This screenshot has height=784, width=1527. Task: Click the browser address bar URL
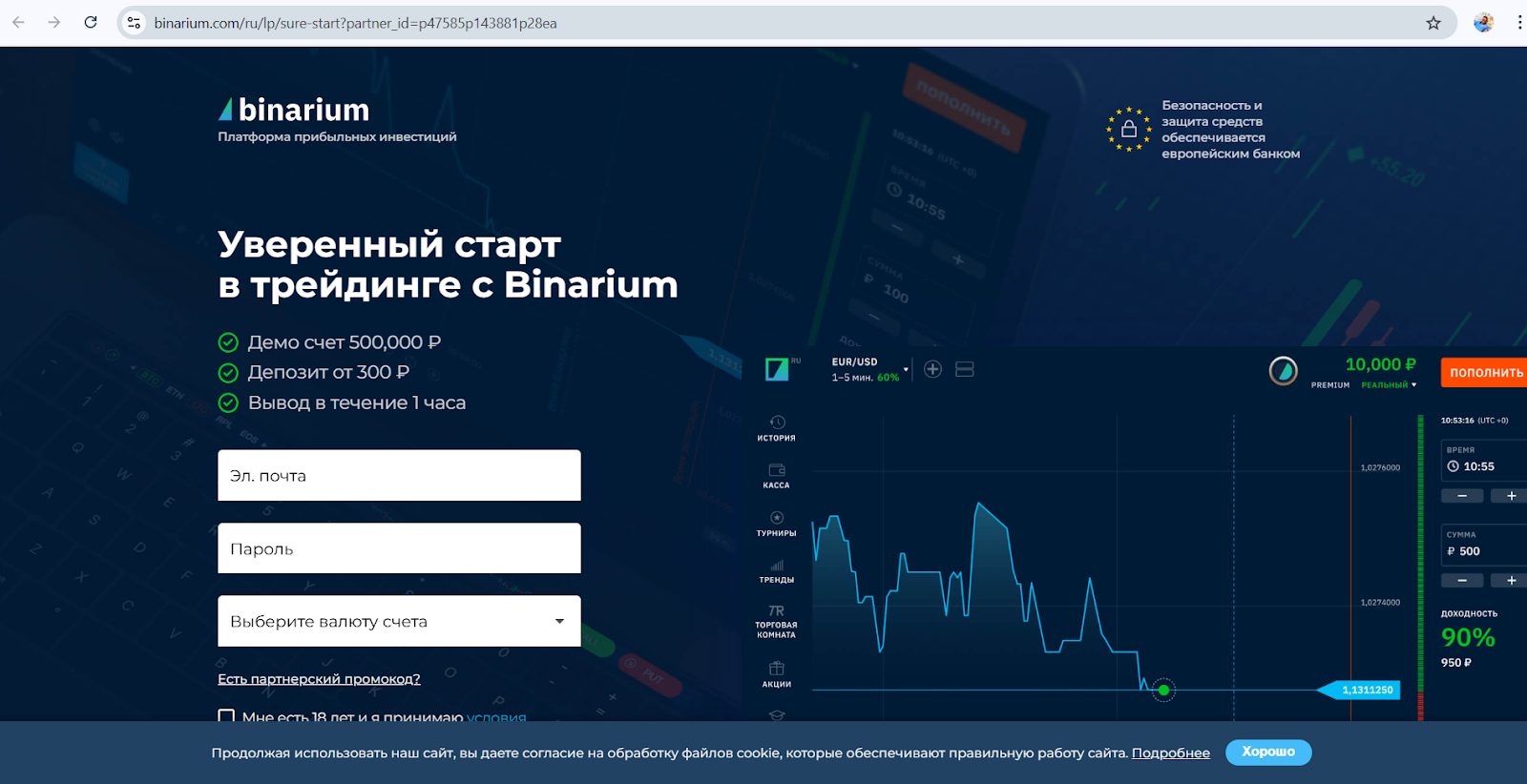click(355, 23)
